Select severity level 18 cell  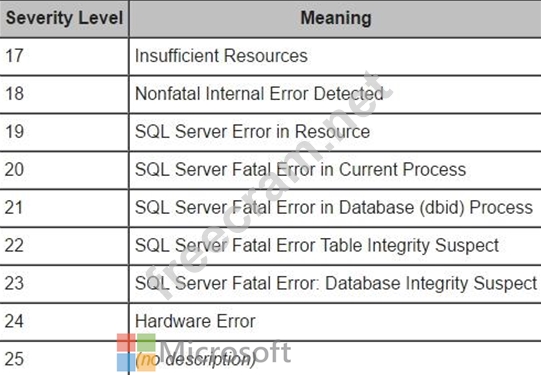point(64,94)
